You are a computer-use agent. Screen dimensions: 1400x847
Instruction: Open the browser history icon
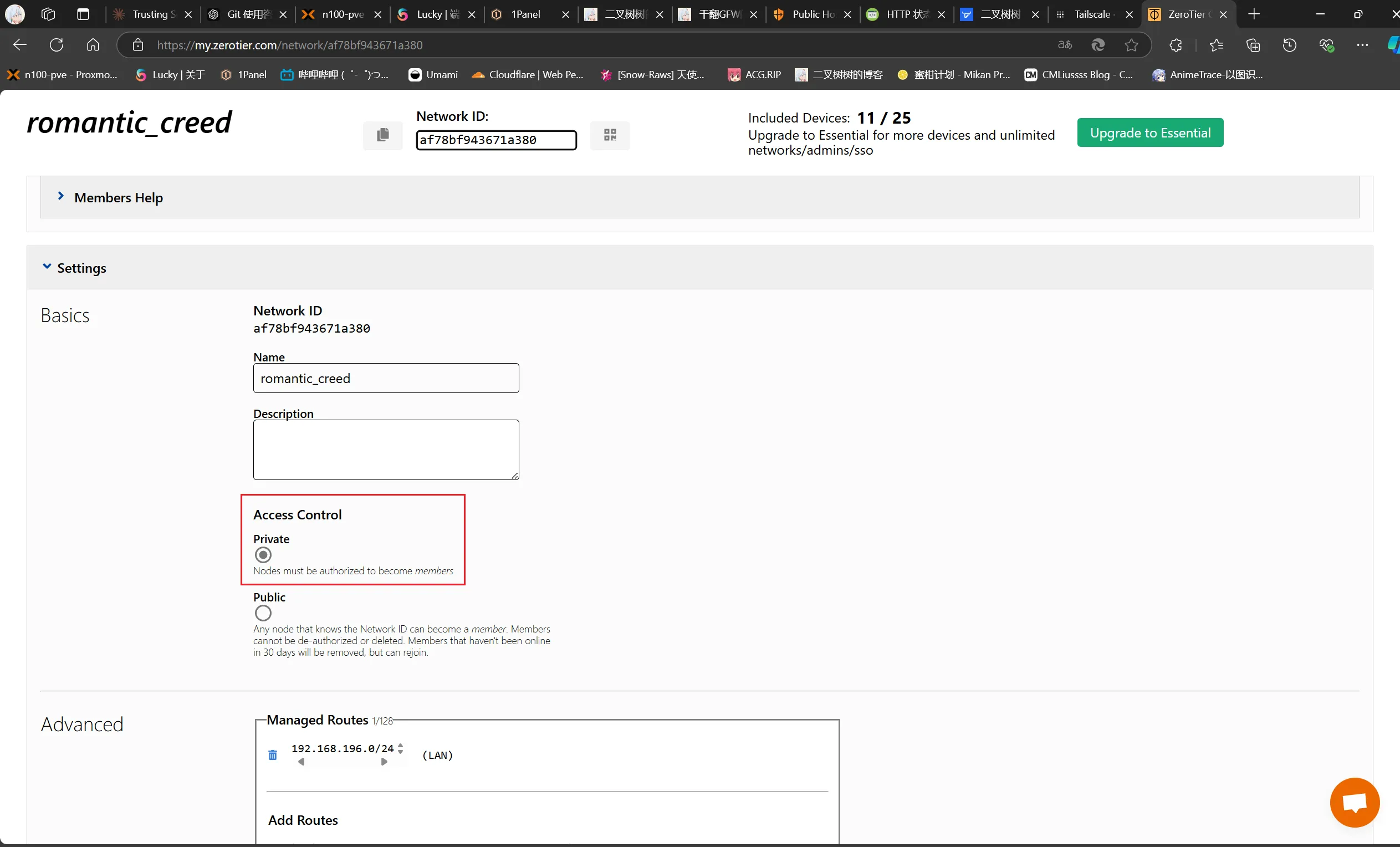(1289, 45)
